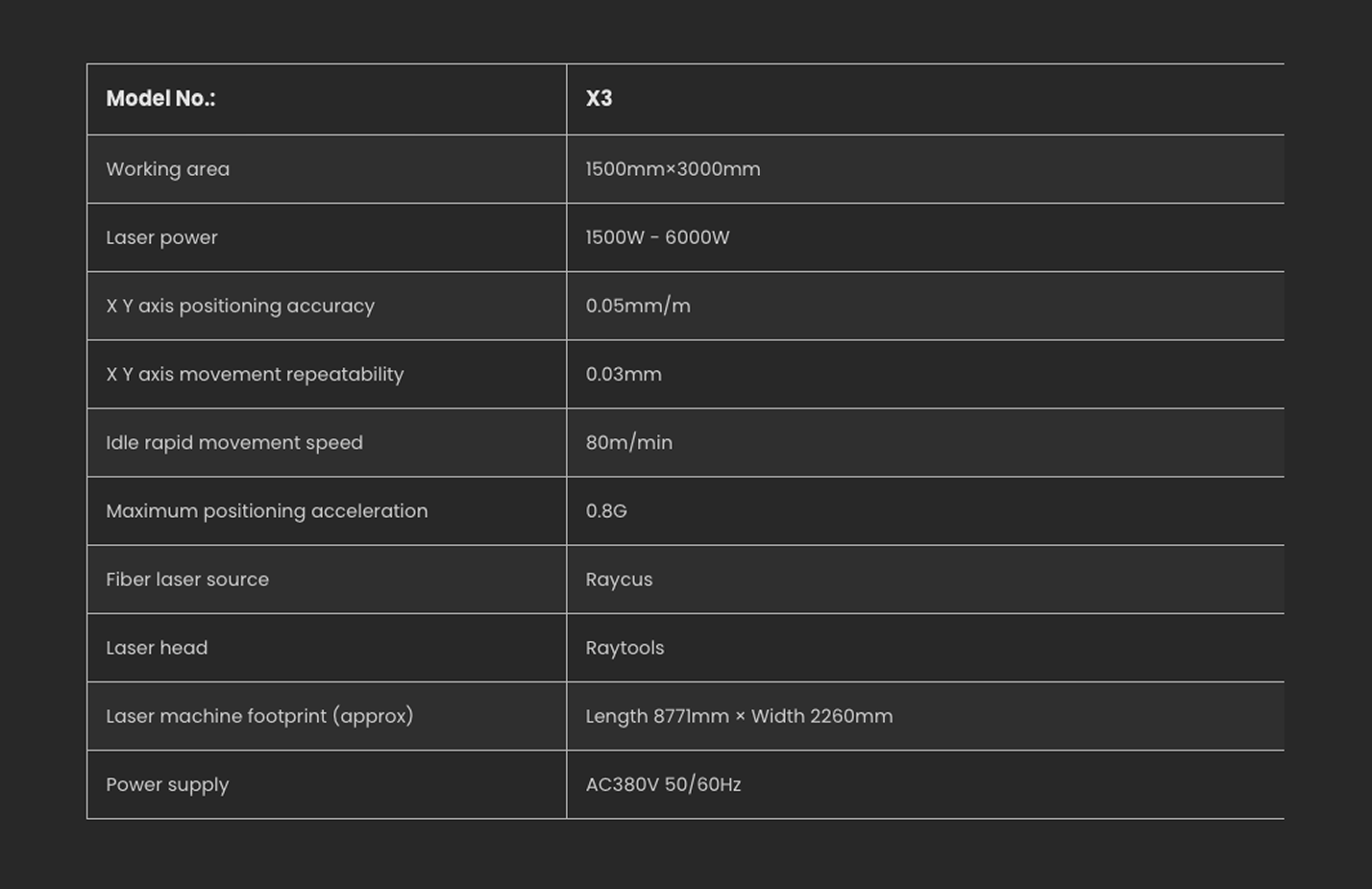Click the Fiber laser source label

point(187,580)
